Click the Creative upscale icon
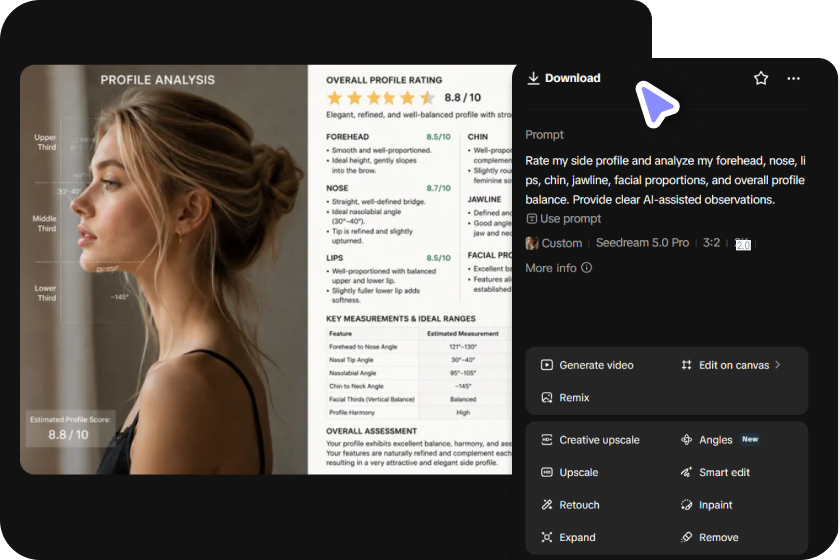 546,440
